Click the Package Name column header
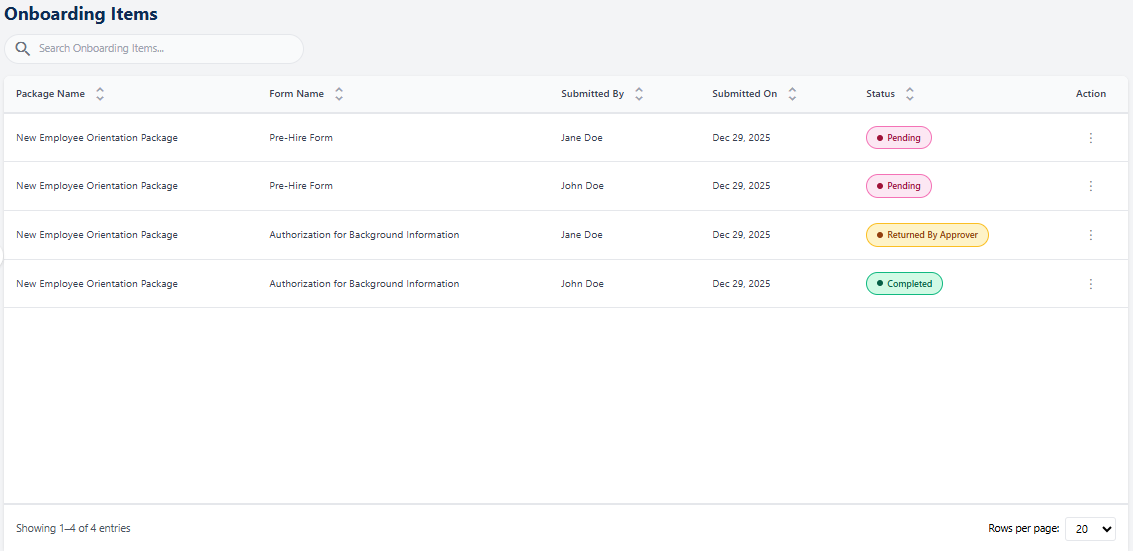 pos(51,94)
